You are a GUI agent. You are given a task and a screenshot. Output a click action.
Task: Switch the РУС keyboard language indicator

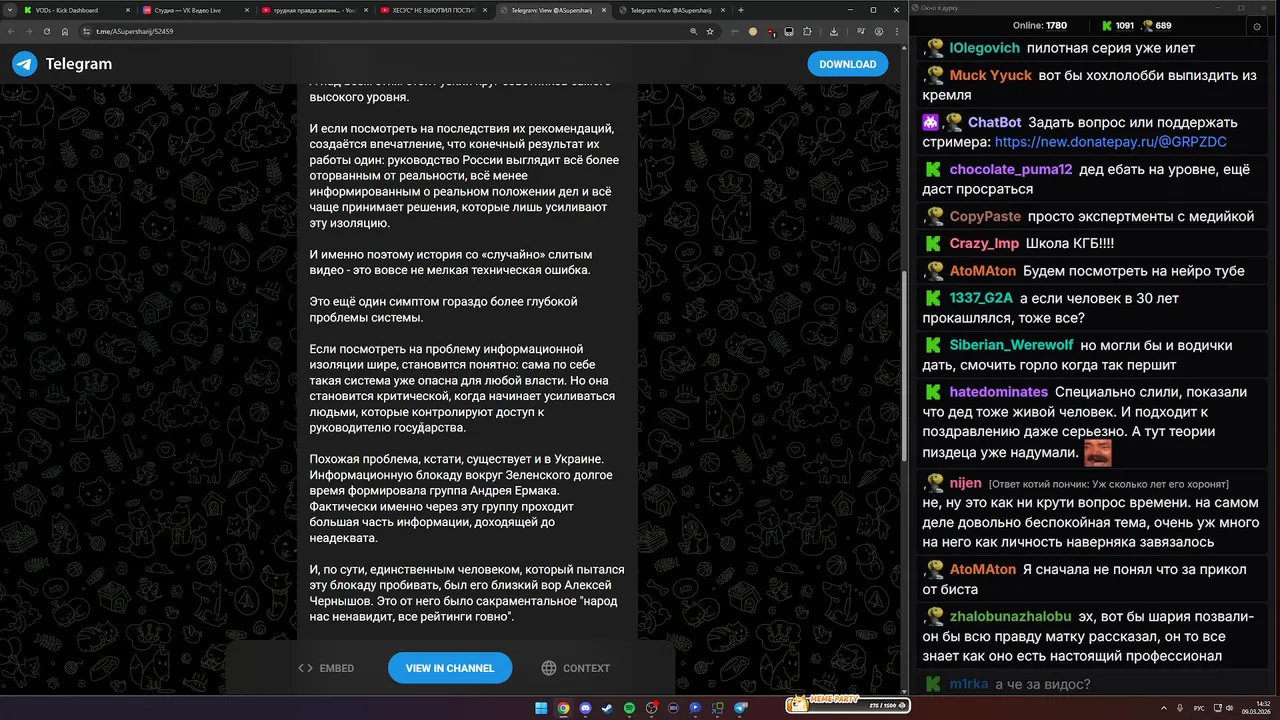[1199, 708]
